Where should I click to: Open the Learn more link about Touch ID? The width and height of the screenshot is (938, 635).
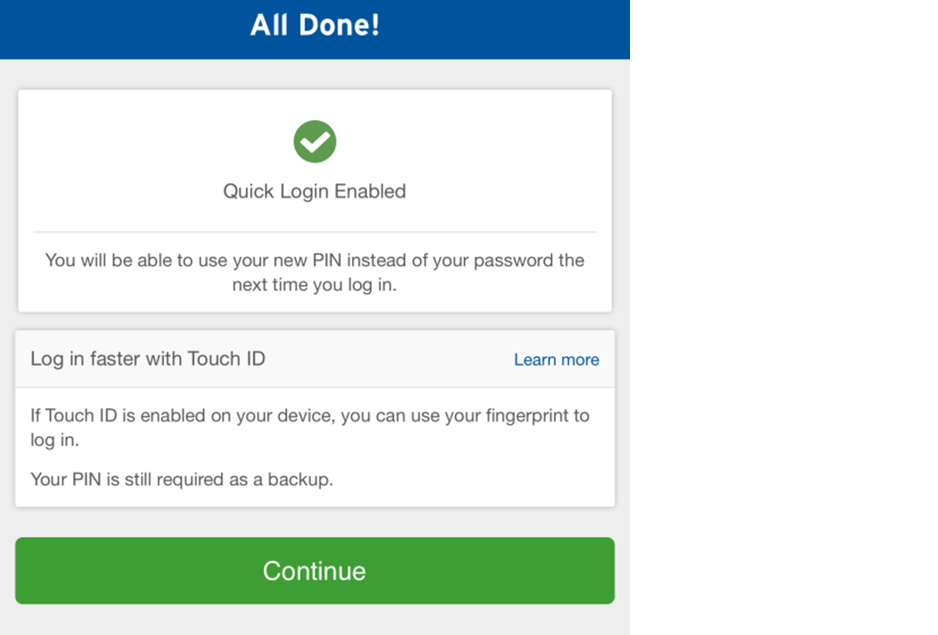click(556, 360)
